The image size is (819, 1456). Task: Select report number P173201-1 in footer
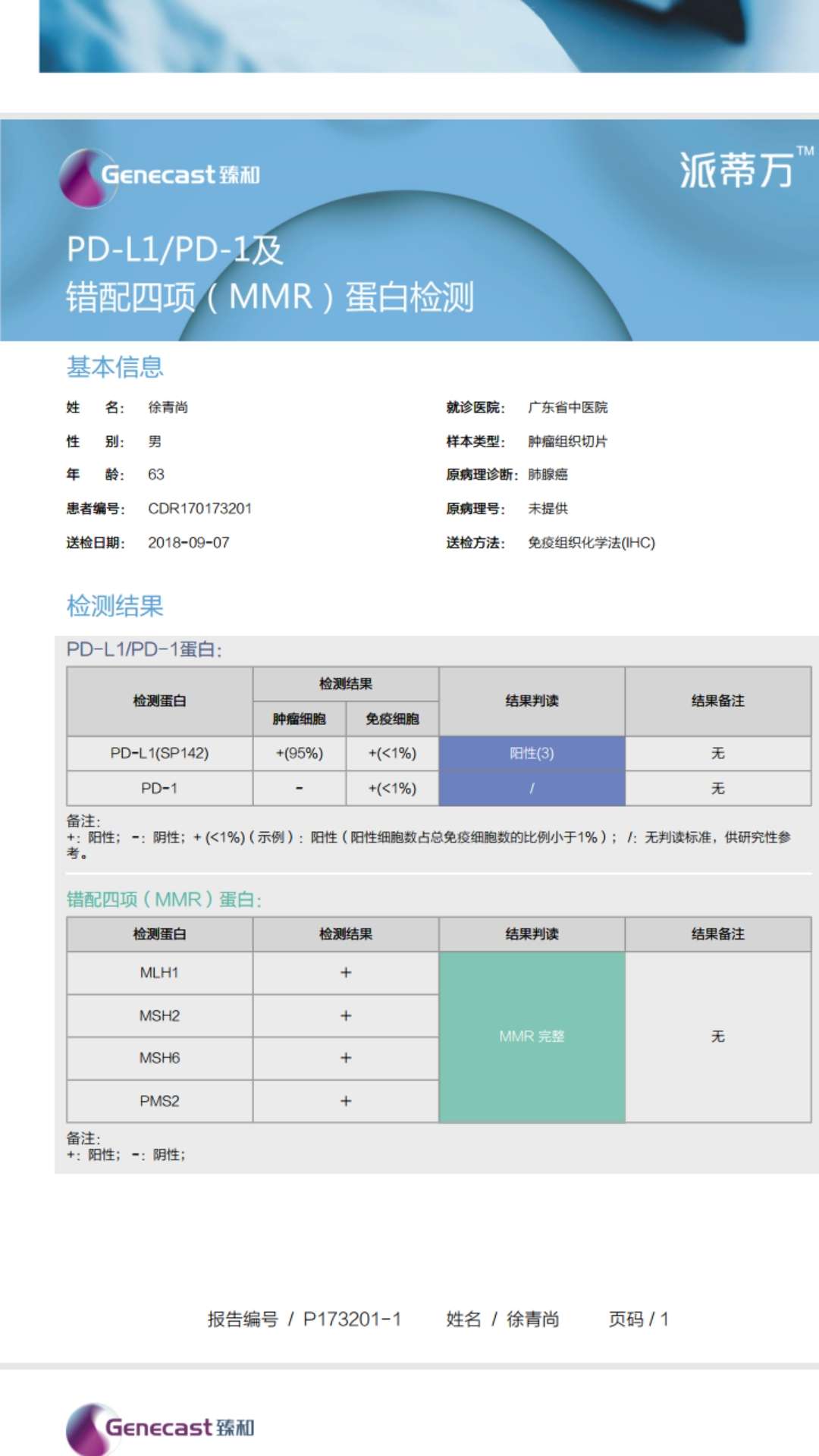352,1319
